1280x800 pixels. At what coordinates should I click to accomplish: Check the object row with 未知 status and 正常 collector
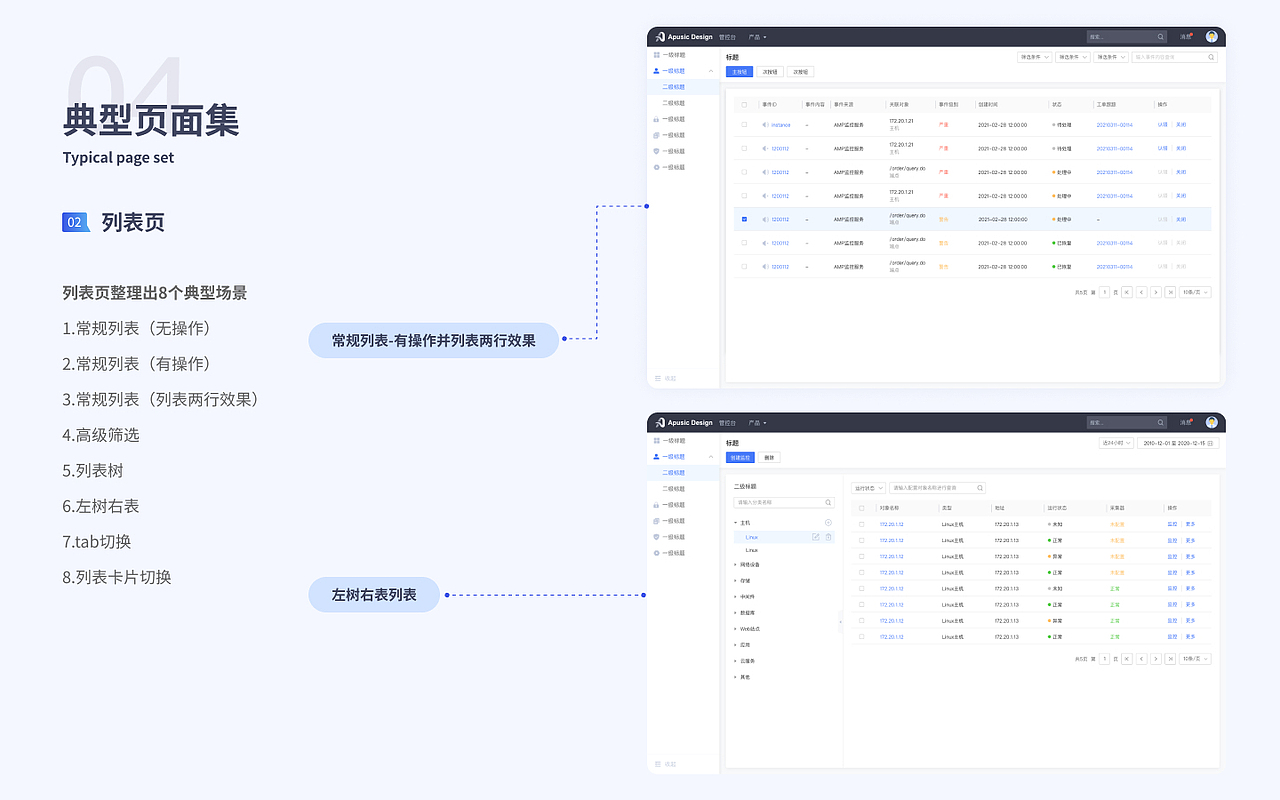point(862,588)
